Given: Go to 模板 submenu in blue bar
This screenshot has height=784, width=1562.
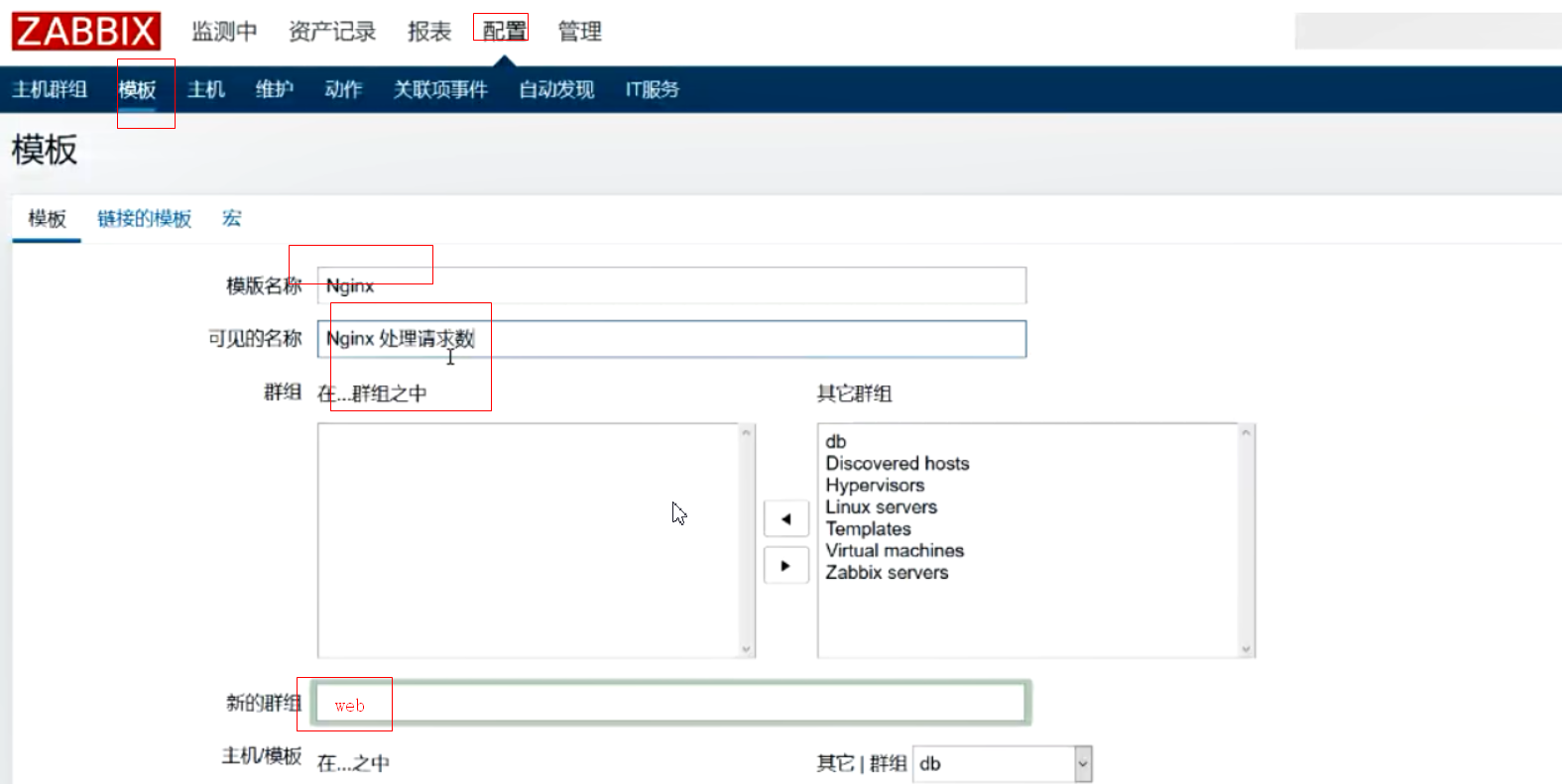Looking at the screenshot, I should (x=137, y=89).
